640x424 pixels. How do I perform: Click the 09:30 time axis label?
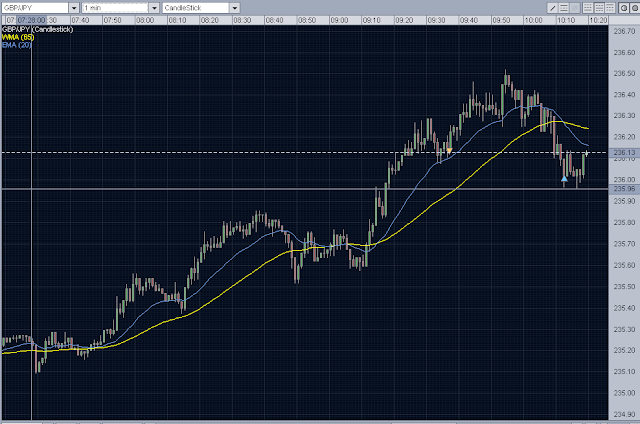[436, 20]
